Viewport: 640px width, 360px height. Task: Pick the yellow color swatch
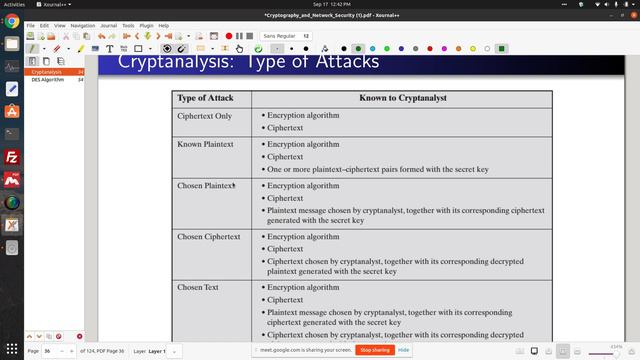[473, 49]
